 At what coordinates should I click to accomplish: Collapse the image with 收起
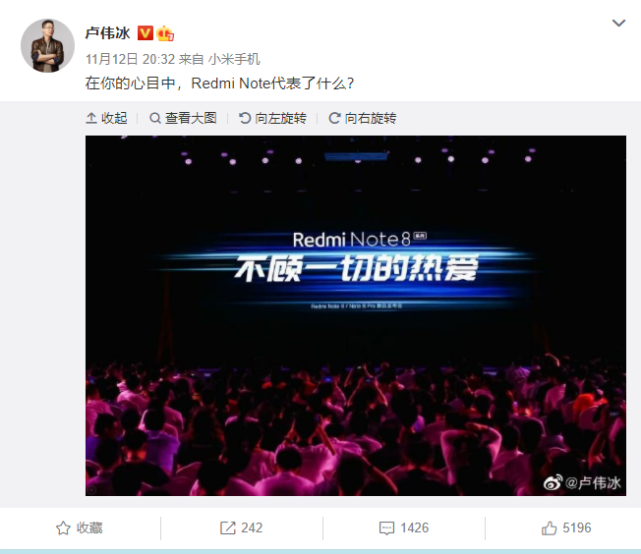click(106, 118)
